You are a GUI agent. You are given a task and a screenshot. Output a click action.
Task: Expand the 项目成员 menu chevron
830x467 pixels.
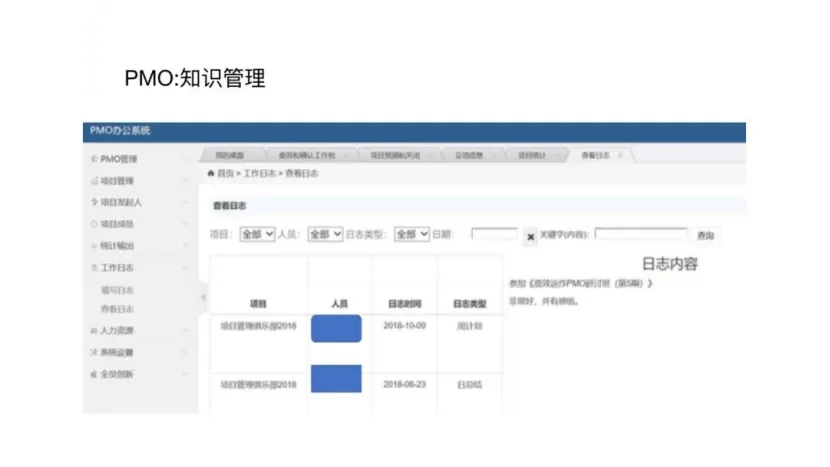point(185,224)
